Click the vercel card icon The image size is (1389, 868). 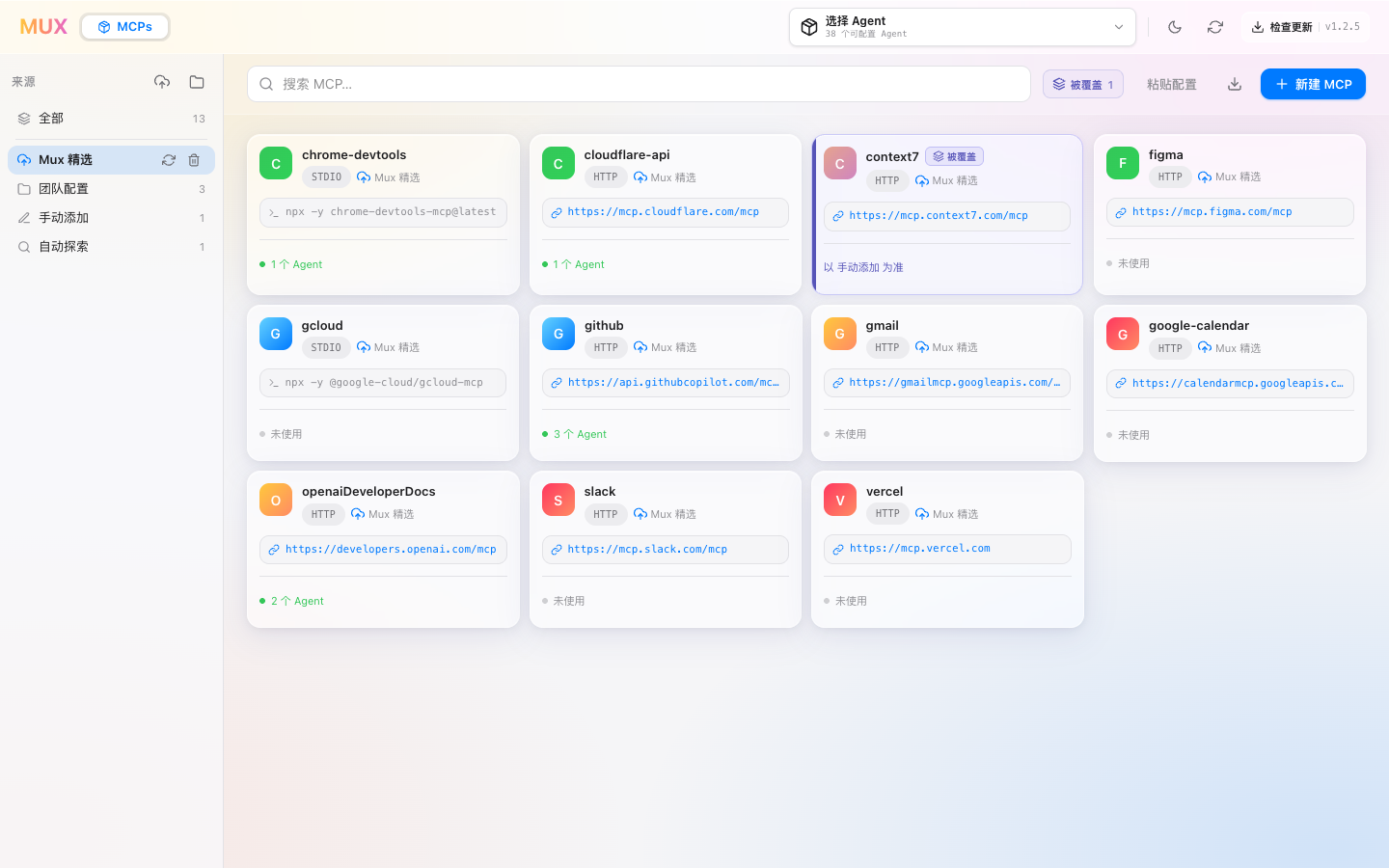840,500
